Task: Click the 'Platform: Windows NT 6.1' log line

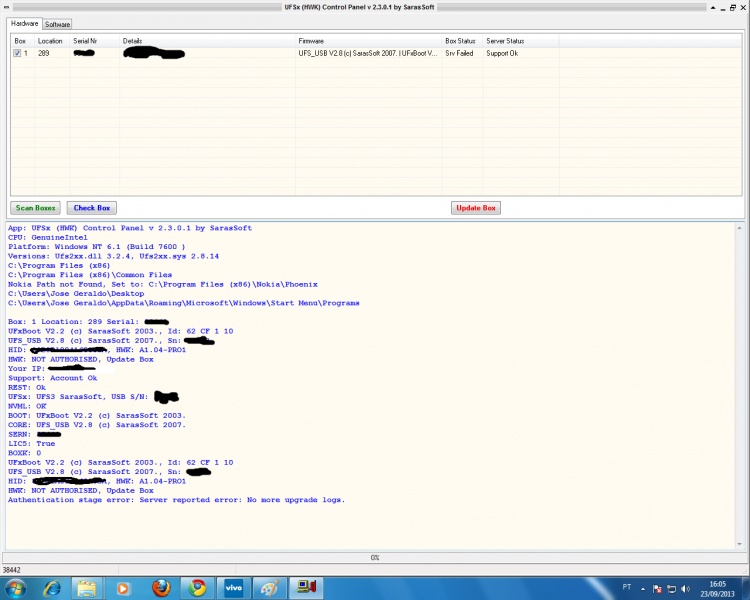Action: point(97,247)
